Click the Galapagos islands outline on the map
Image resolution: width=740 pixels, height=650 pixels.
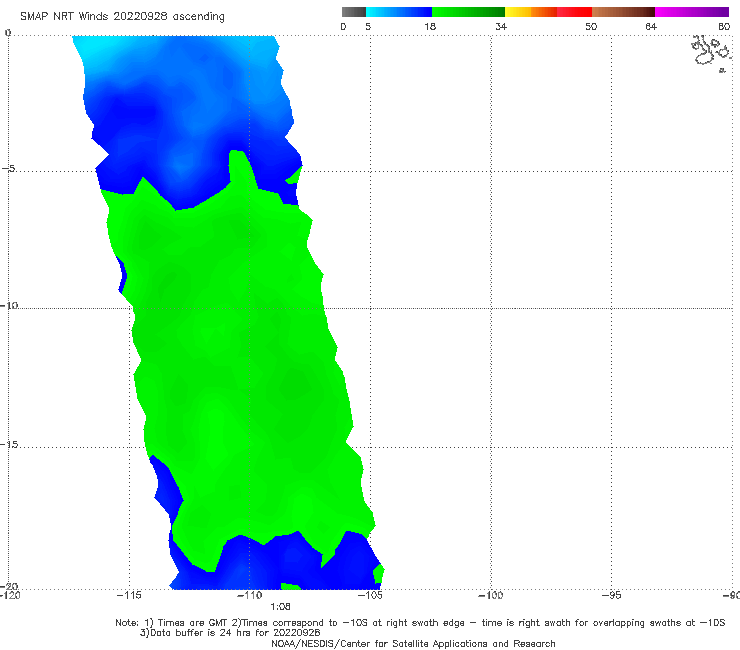(x=712, y=53)
